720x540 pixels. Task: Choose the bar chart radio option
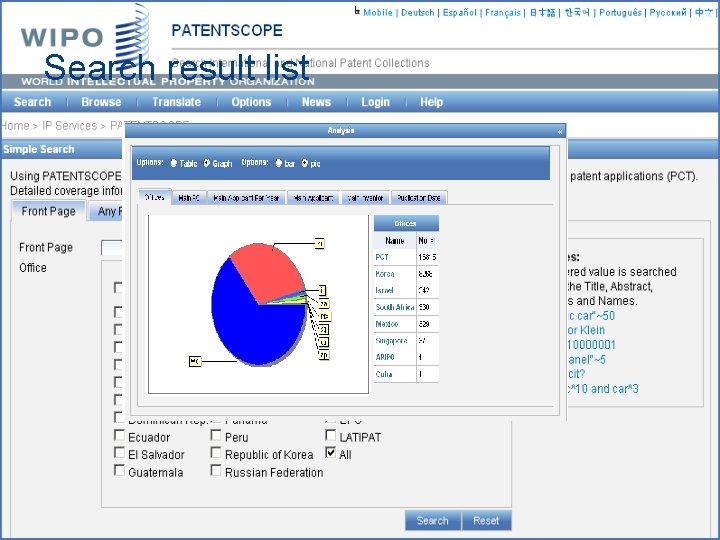(279, 163)
